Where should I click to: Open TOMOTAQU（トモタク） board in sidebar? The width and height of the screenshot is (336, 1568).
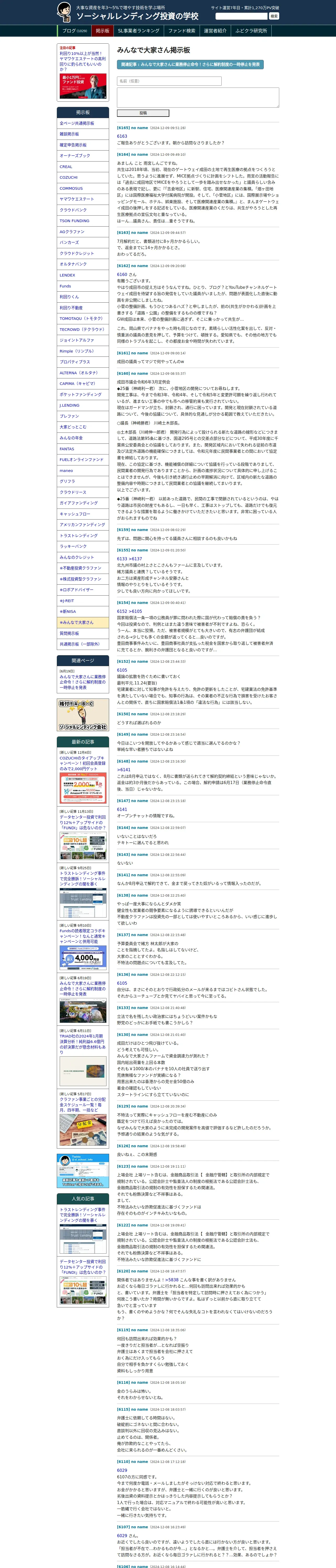click(x=83, y=318)
